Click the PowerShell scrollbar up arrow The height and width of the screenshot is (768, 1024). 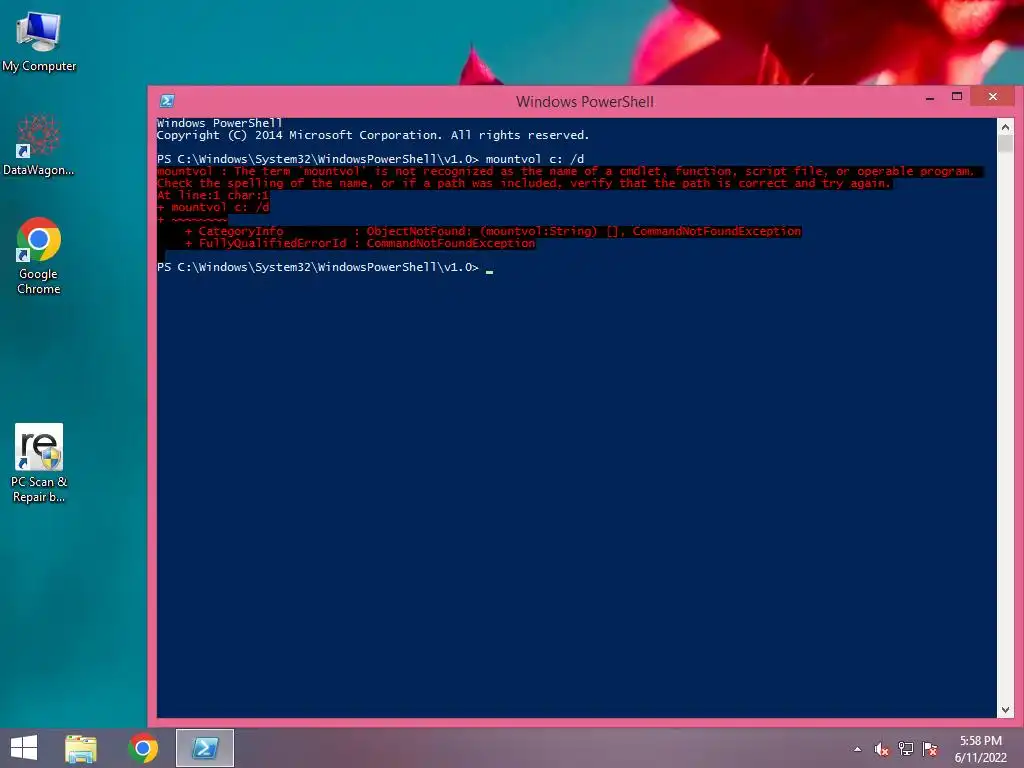pos(1005,127)
